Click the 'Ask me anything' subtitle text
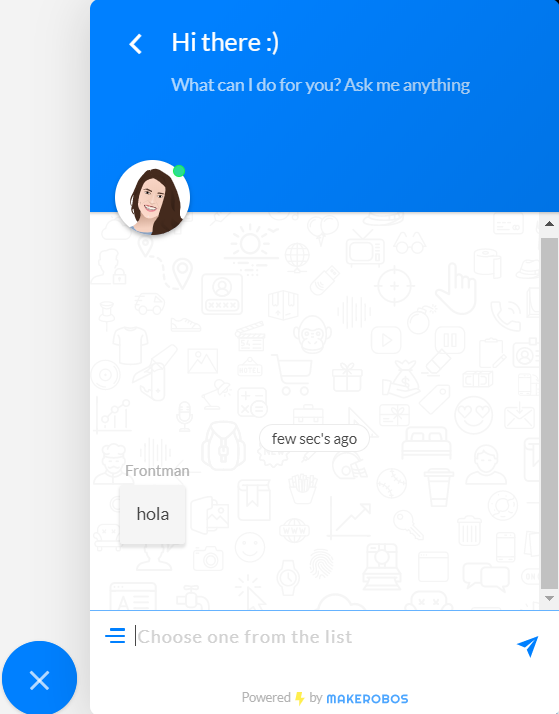Screen dimensions: 559x714 [407, 85]
